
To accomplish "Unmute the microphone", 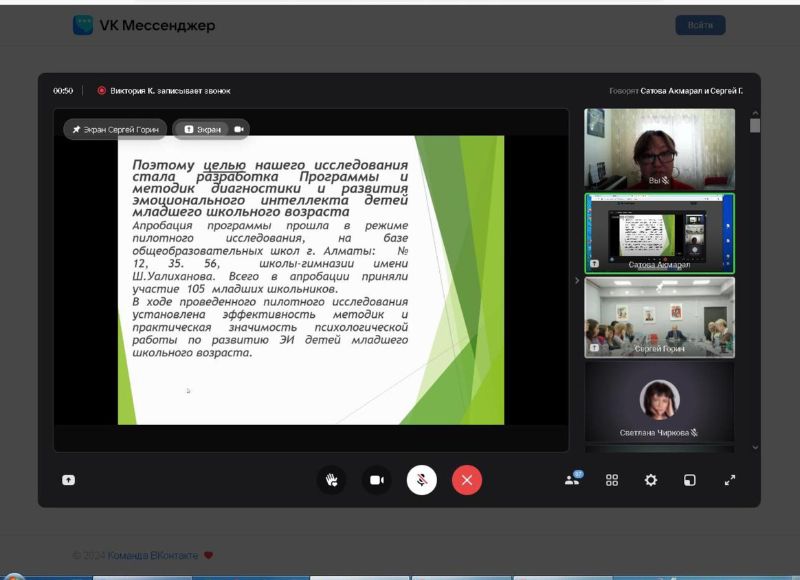I will [x=421, y=480].
